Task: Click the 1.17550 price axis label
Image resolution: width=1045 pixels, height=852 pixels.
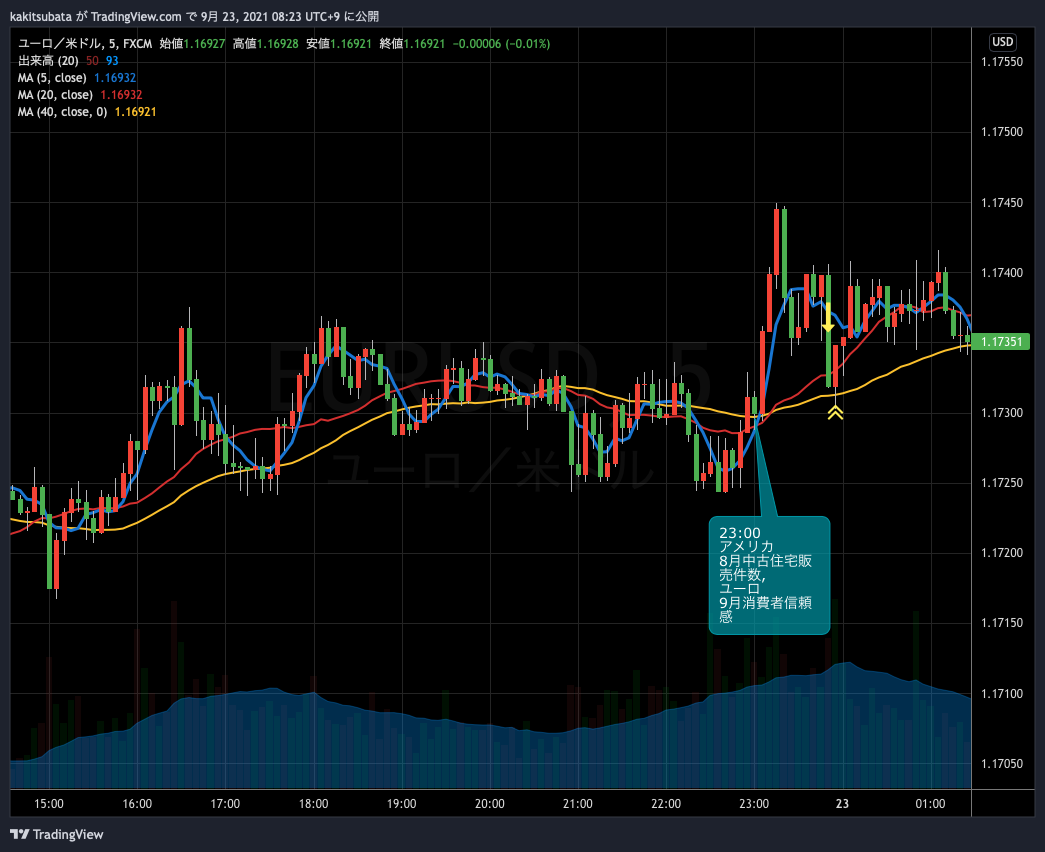Action: (x=1002, y=62)
